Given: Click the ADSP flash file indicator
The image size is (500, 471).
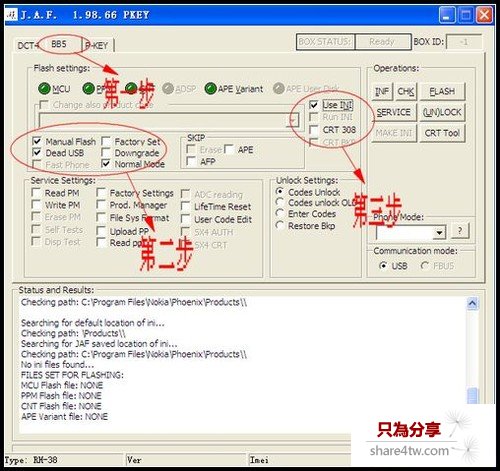Looking at the screenshot, I should [168, 89].
